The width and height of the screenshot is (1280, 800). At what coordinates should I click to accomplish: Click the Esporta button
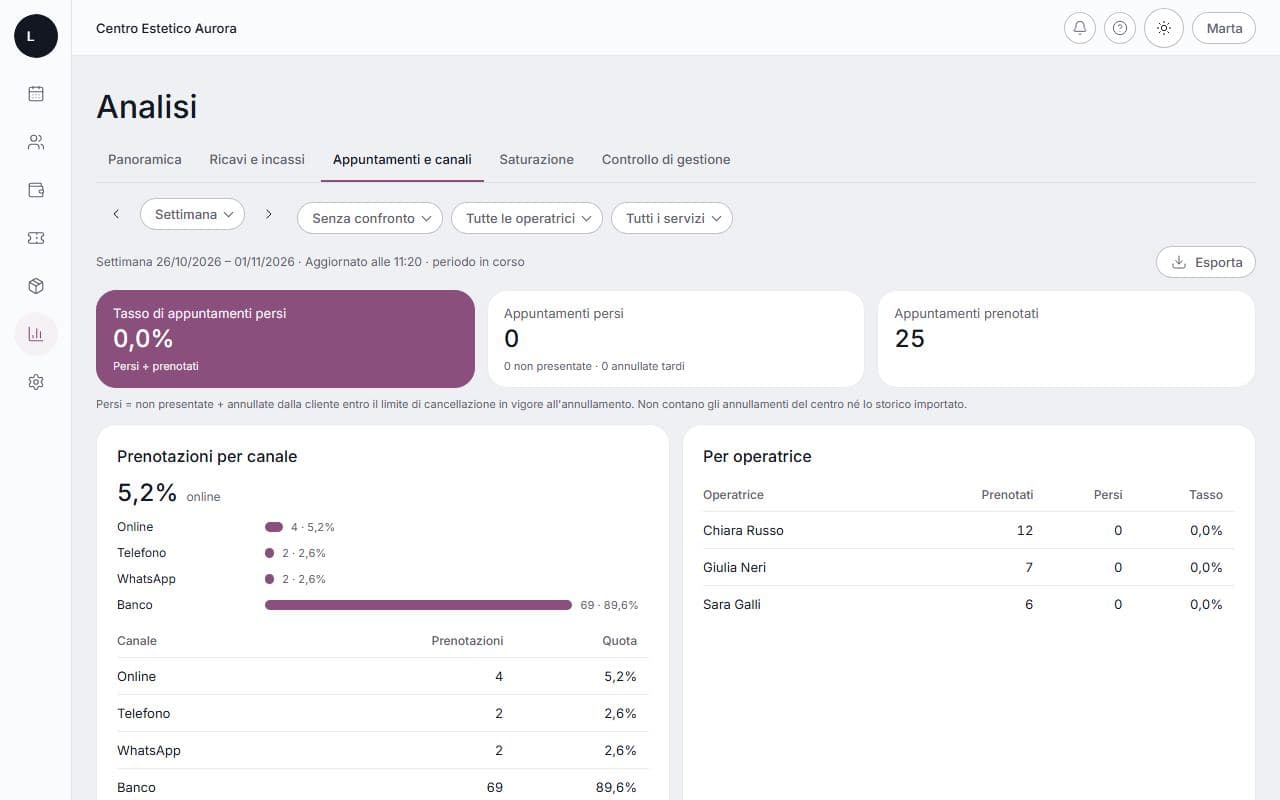pyautogui.click(x=1206, y=262)
